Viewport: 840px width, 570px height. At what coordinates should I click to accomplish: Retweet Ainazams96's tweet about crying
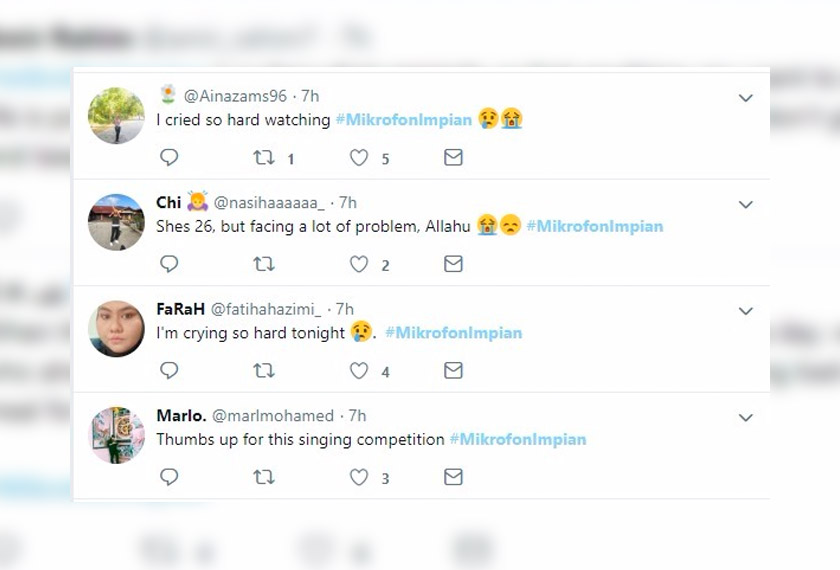pyautogui.click(x=263, y=158)
